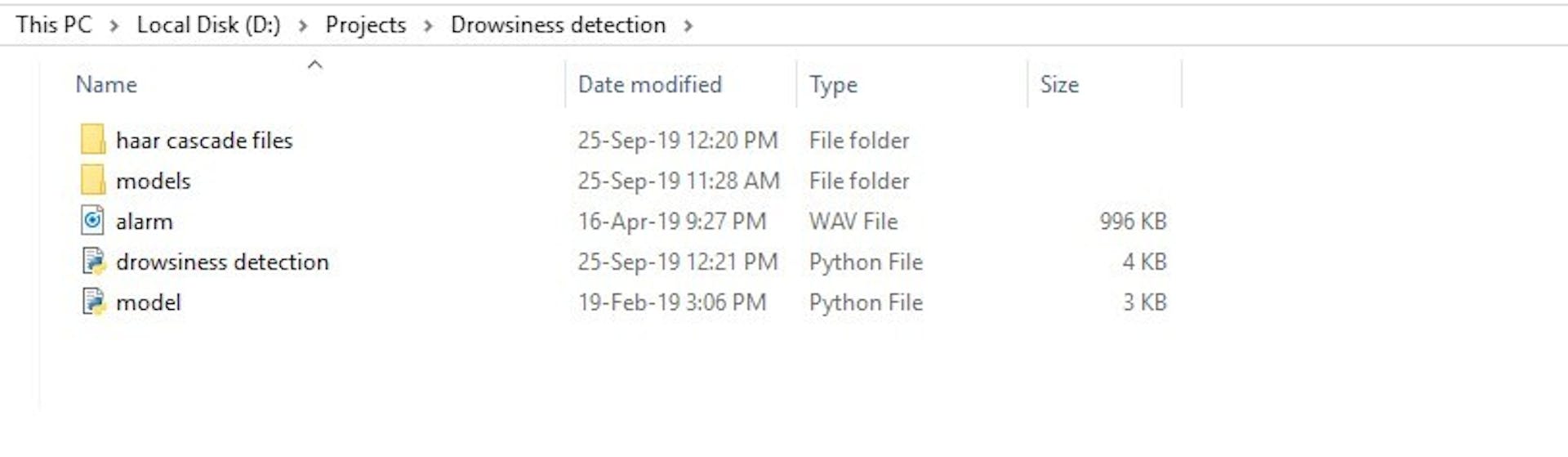This screenshot has width=1568, height=457.
Task: Sort by Size column header
Action: (x=1059, y=85)
